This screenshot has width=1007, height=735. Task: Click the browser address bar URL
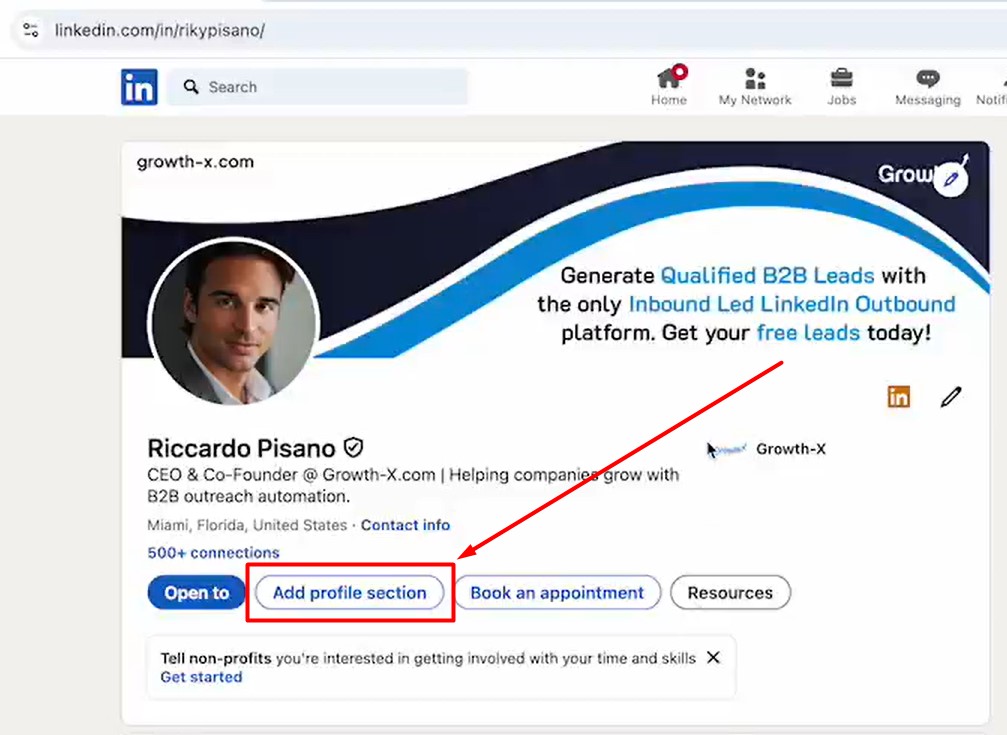pyautogui.click(x=159, y=30)
